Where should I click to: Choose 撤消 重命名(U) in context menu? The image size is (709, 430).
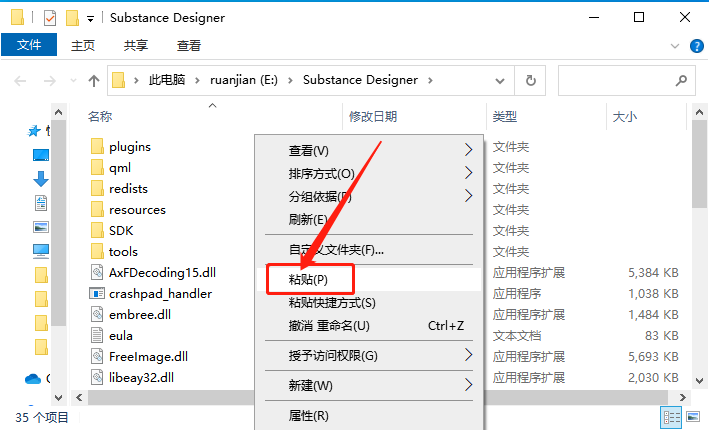(x=369, y=326)
